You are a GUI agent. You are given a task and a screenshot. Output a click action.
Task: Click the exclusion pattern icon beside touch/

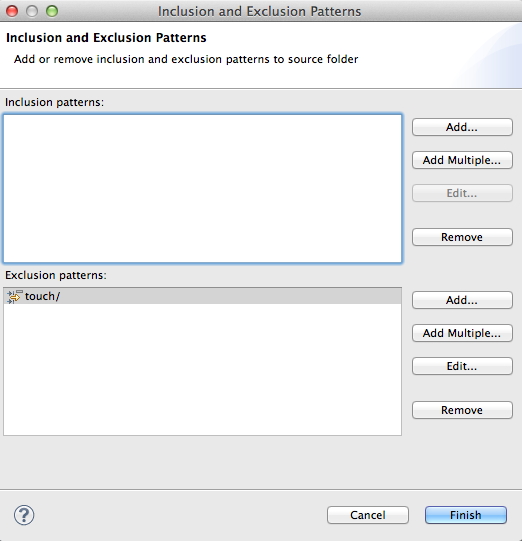(14, 297)
